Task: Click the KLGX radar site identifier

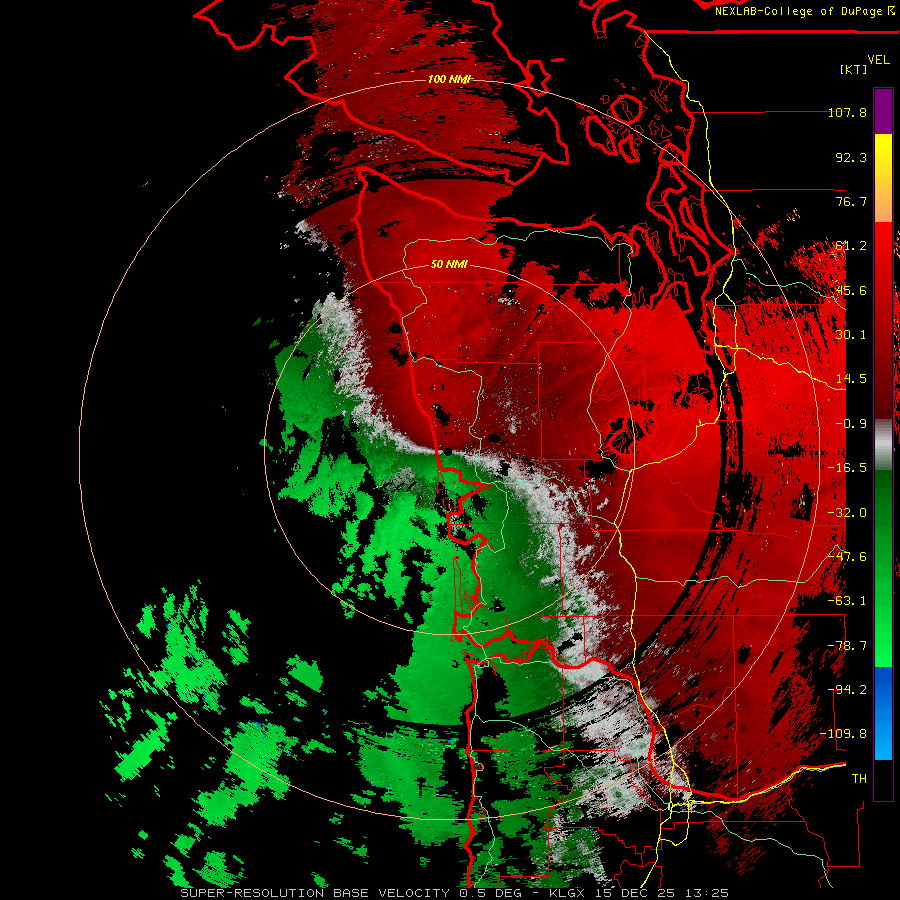Action: (568, 893)
